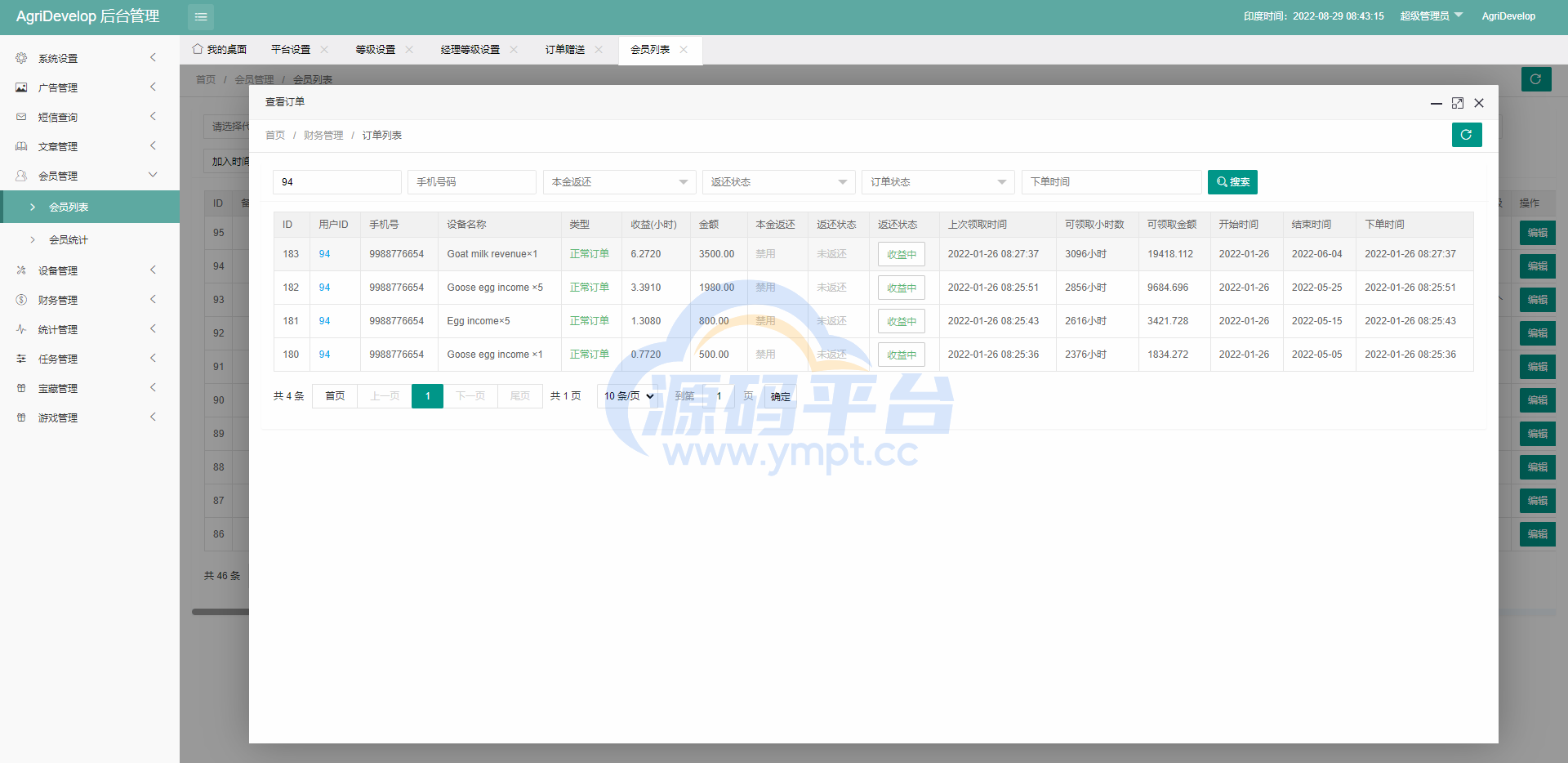The height and width of the screenshot is (763, 1568).
Task: Click the 收益中 button for order 182
Action: 902,288
